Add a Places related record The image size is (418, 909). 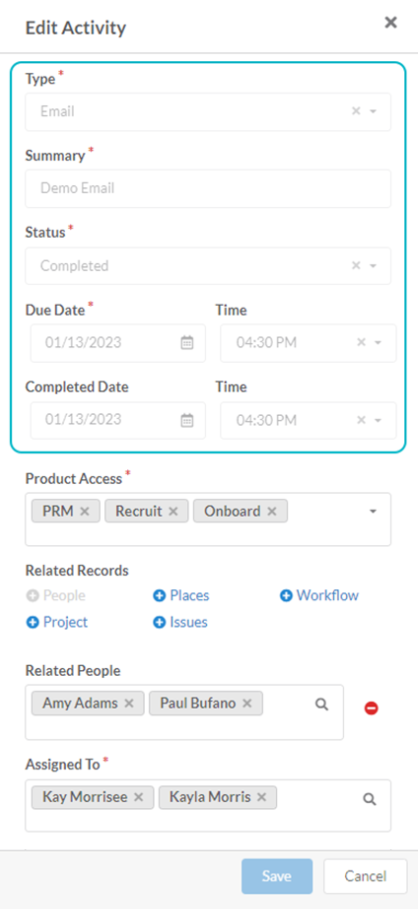181,595
